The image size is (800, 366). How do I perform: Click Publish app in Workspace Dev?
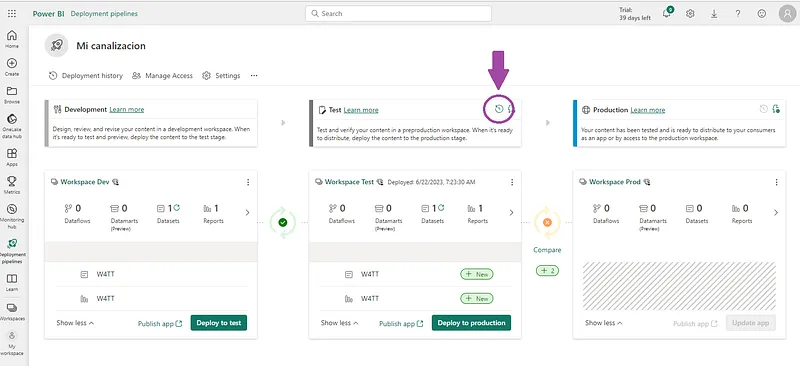tap(160, 324)
